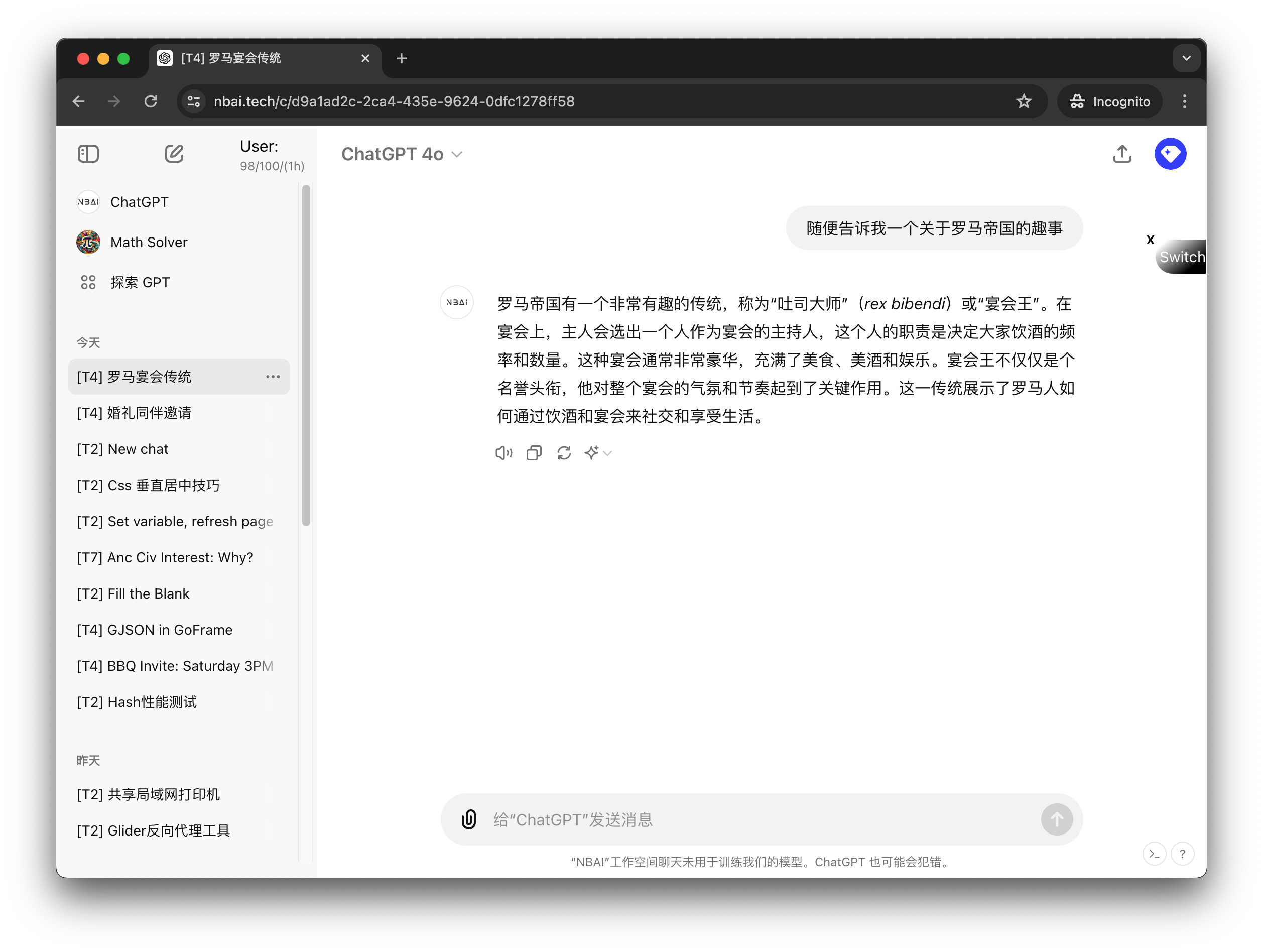Start a new chat with pencil icon

pos(174,154)
